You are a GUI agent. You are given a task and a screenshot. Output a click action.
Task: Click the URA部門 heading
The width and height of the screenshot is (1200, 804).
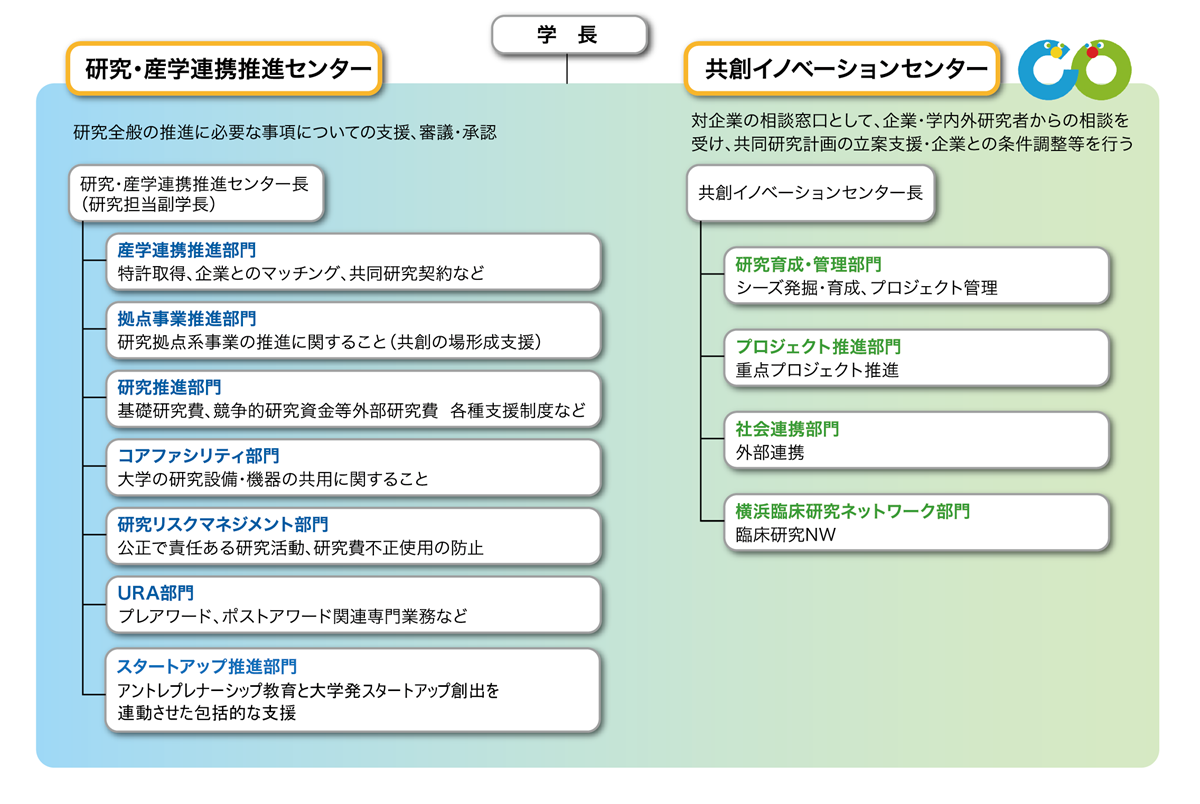coord(155,593)
